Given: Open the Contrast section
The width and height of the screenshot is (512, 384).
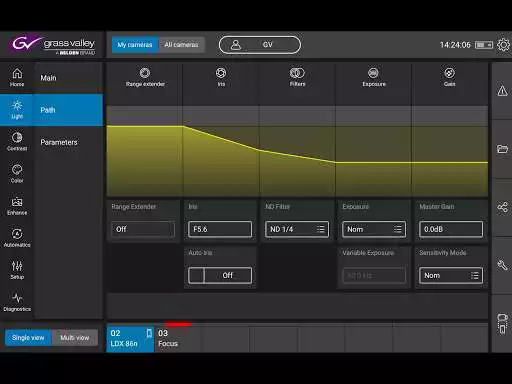Looking at the screenshot, I should pos(17,142).
